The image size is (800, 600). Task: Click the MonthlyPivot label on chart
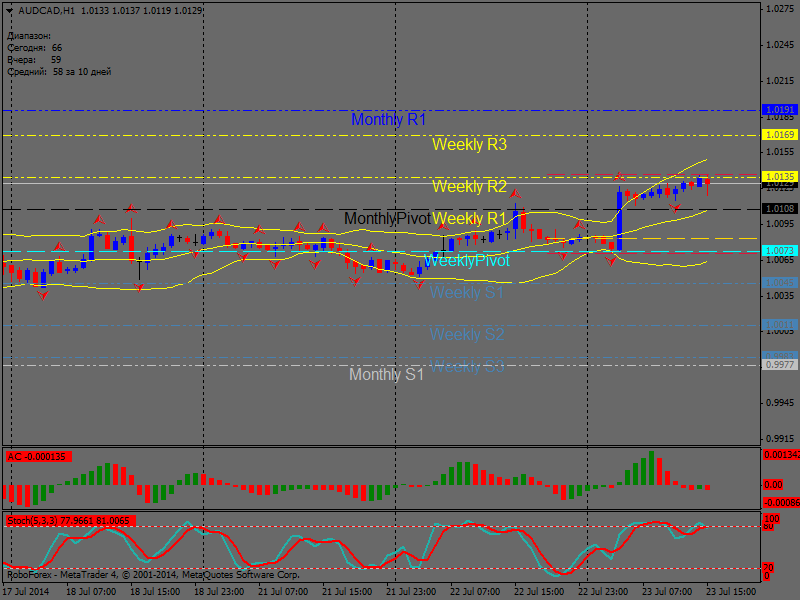pos(387,218)
